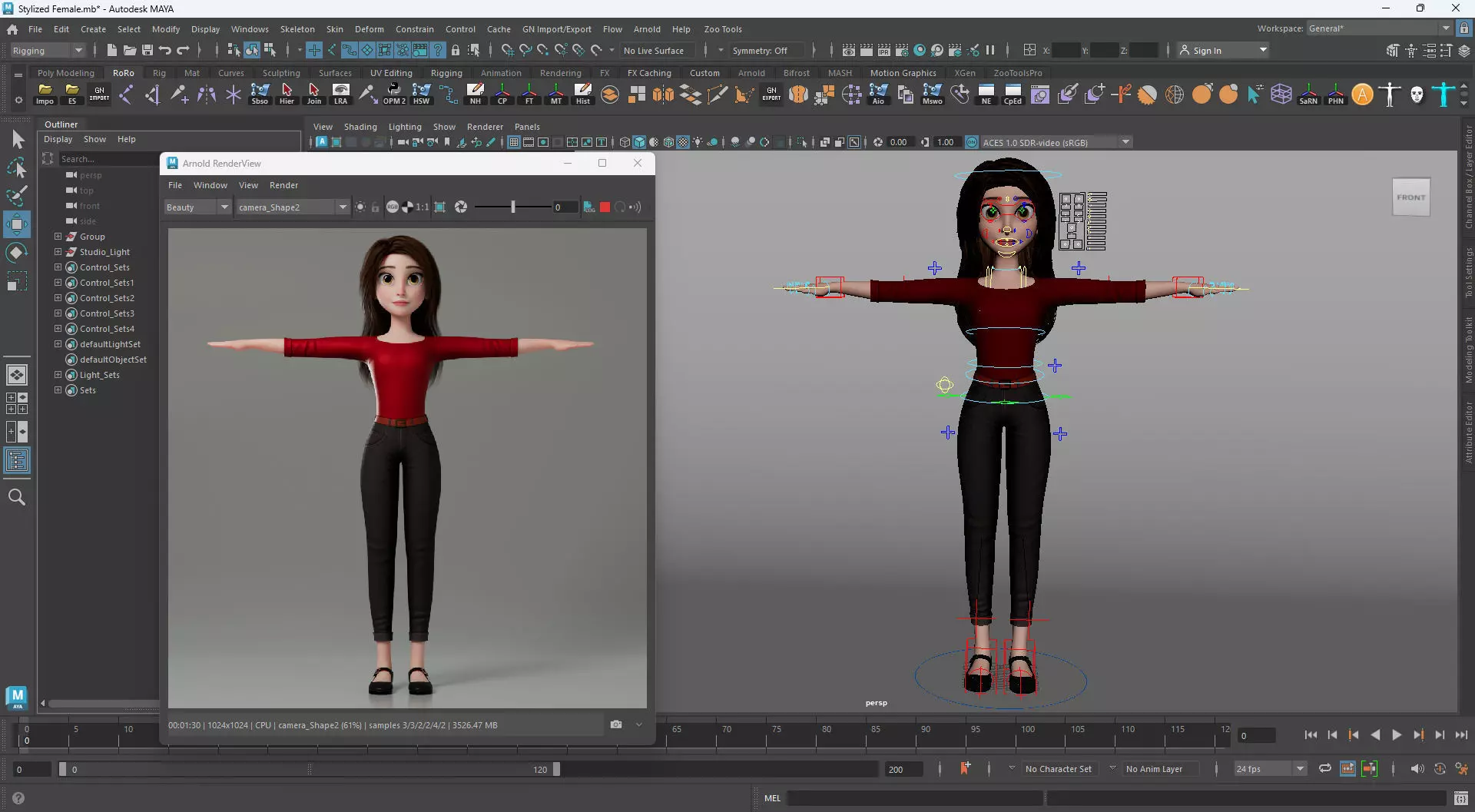The height and width of the screenshot is (812, 1475).
Task: Select the Paint Selection tool in the toolbox
Action: 16,196
